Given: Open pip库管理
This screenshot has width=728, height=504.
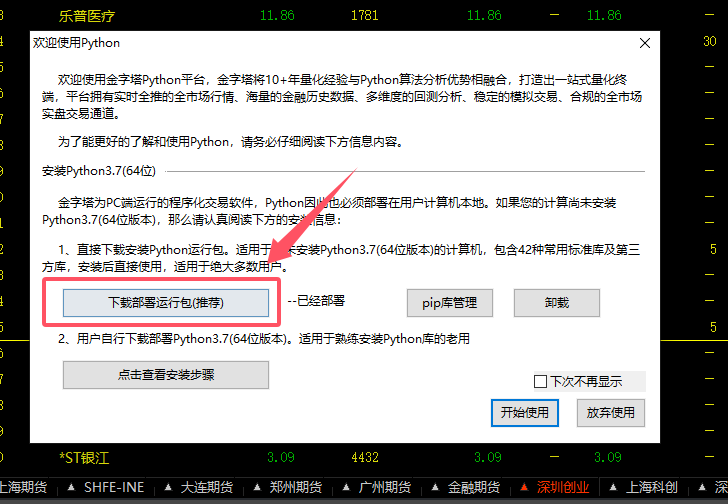Looking at the screenshot, I should click(449, 303).
